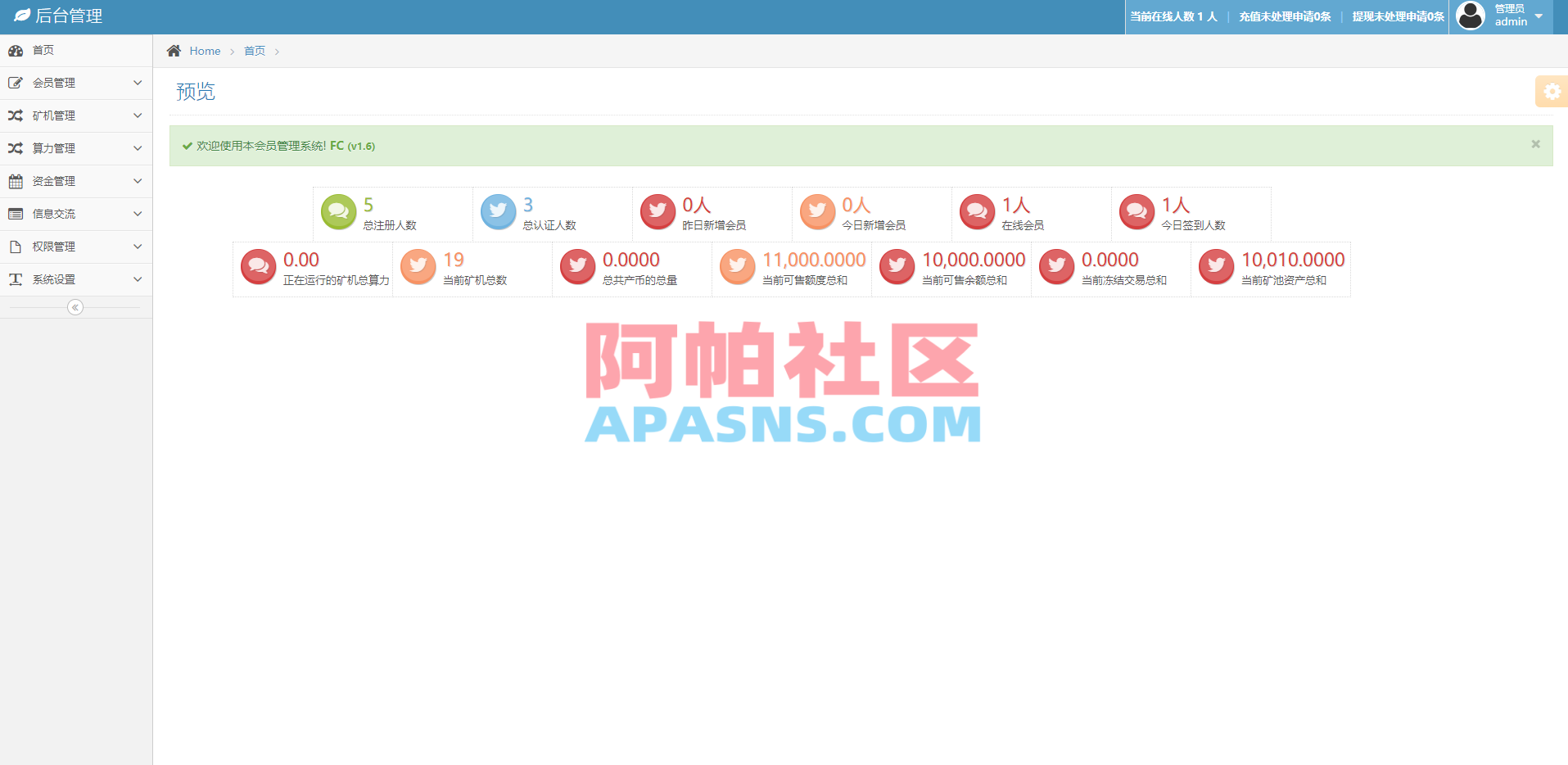
Task: Expand the 系统设置 sidebar section
Action: click(x=75, y=279)
